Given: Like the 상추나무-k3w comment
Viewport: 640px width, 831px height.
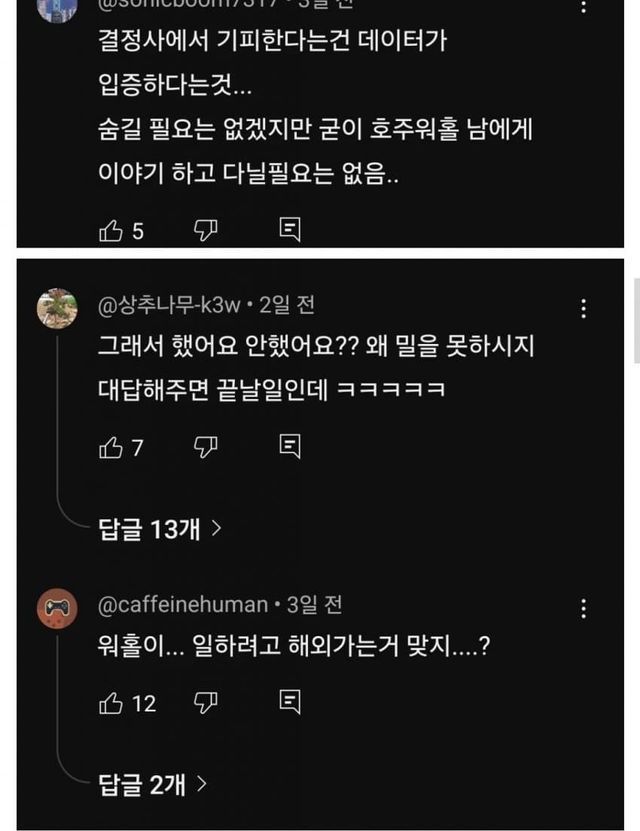Looking at the screenshot, I should click(x=109, y=447).
